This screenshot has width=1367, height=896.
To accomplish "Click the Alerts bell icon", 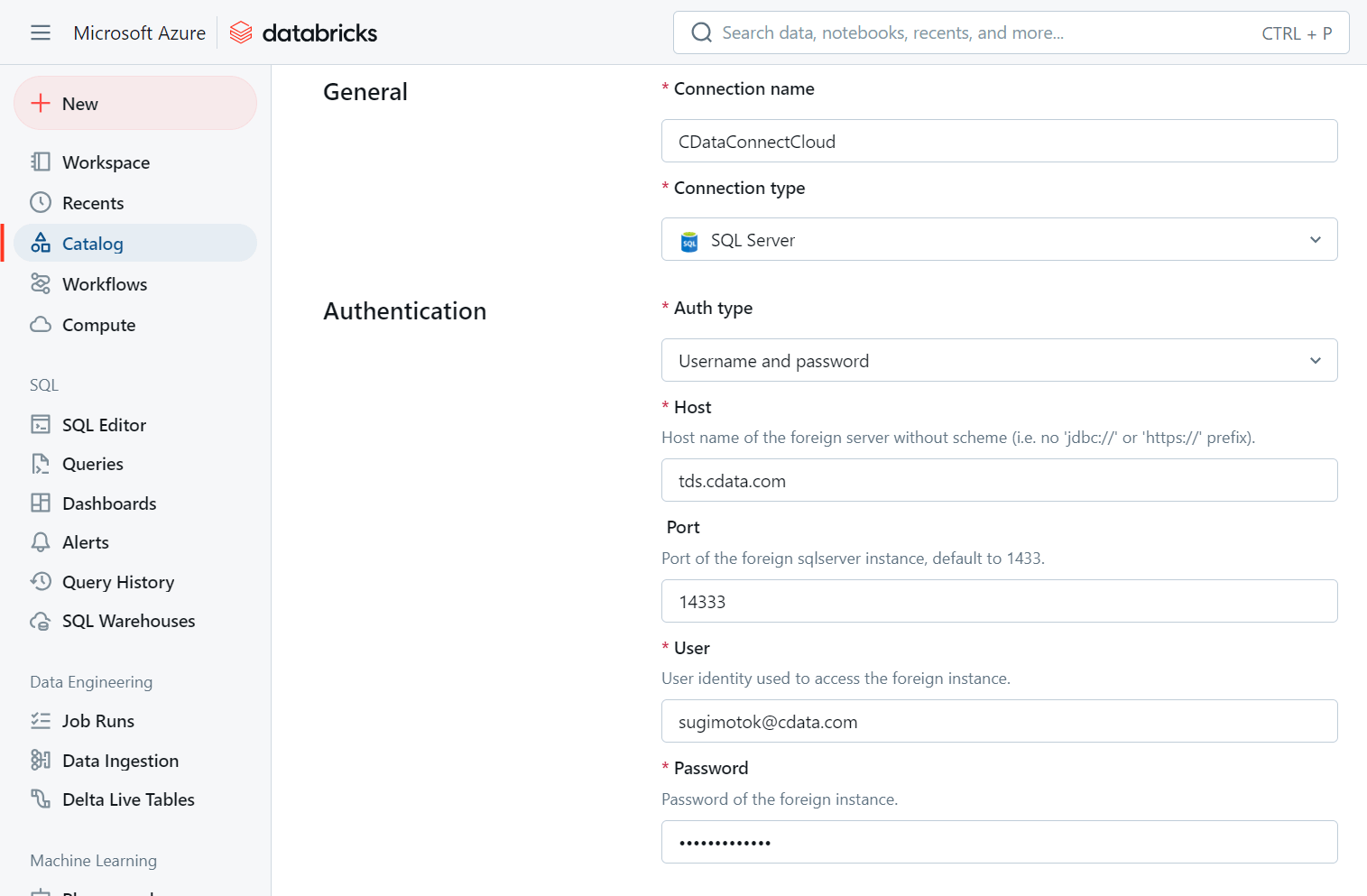I will 41,541.
